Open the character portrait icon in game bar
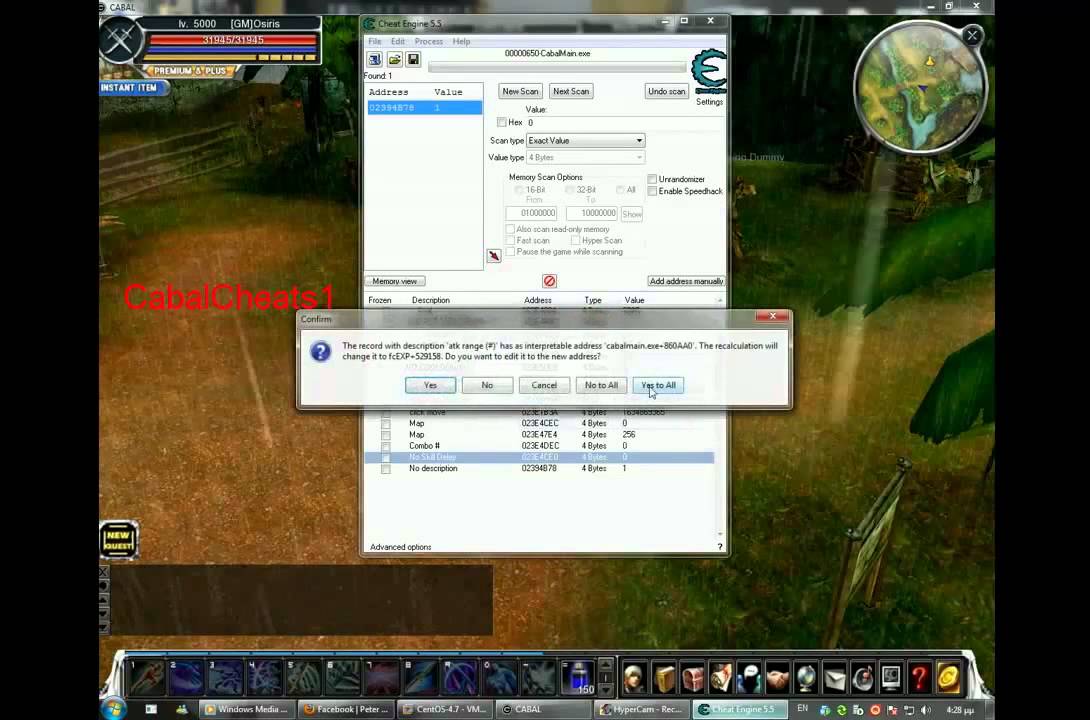1090x720 pixels. [634, 677]
